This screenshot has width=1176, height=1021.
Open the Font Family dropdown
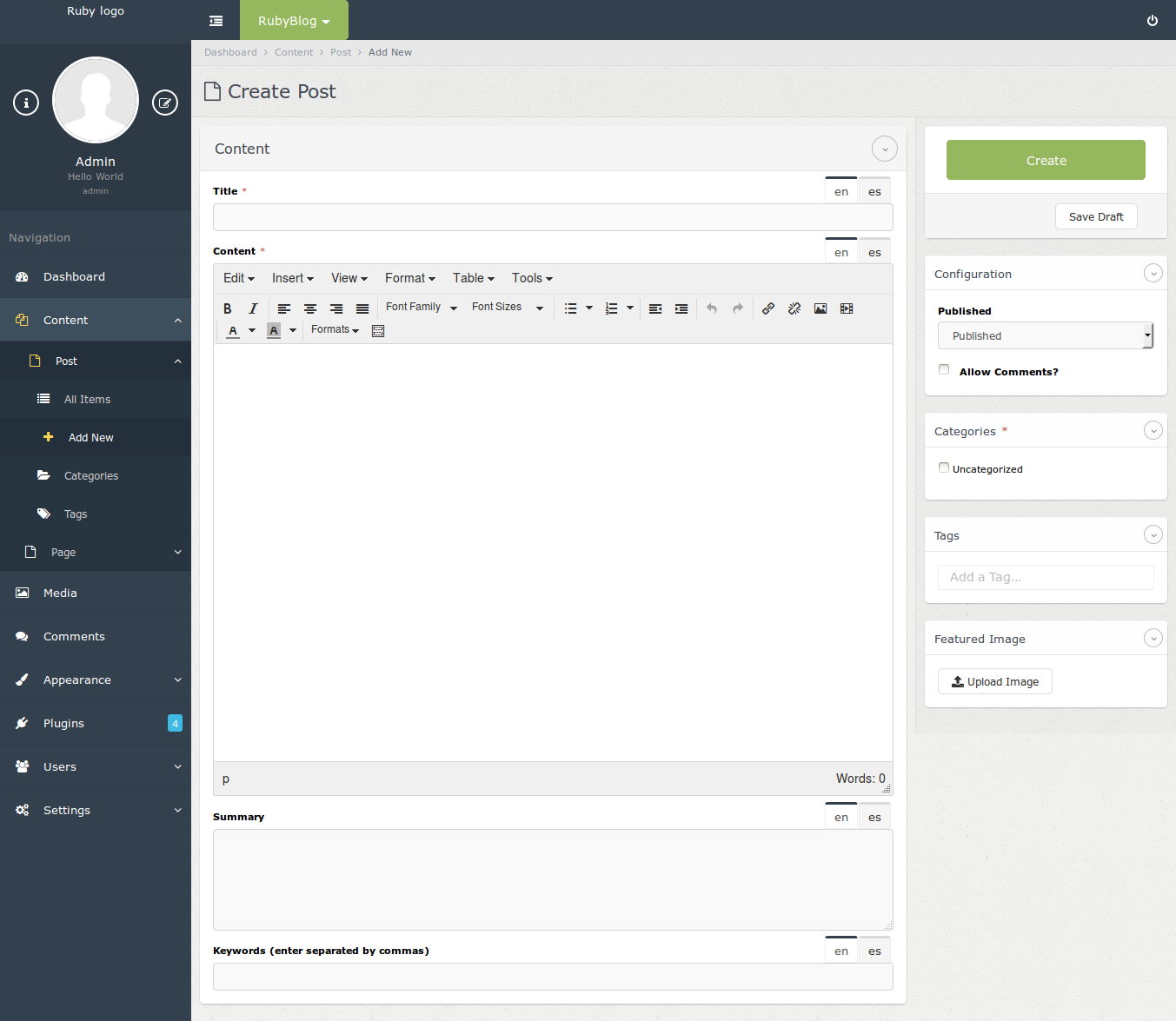(x=421, y=308)
